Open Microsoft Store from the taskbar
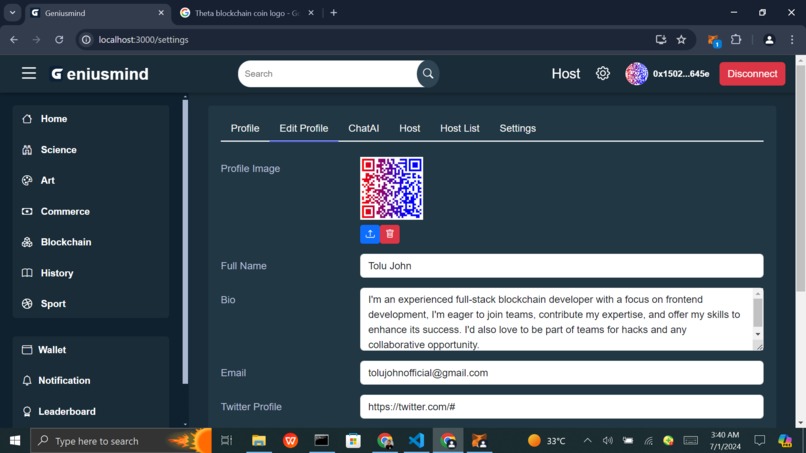 click(x=353, y=441)
